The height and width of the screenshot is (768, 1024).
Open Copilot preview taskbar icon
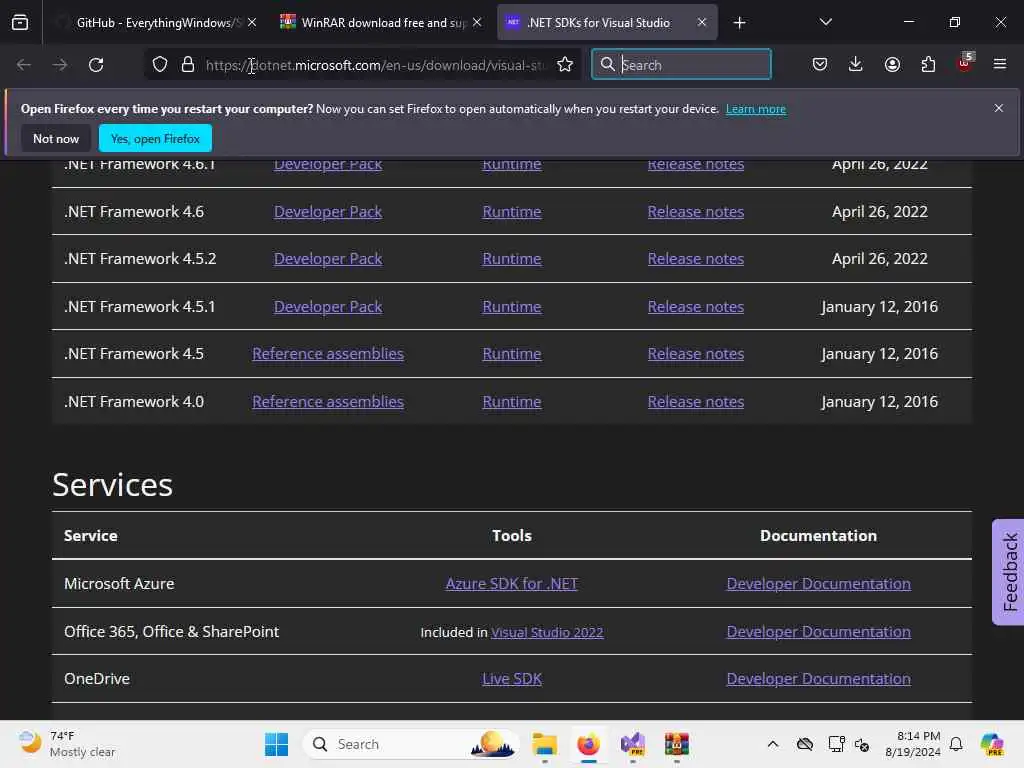(992, 744)
